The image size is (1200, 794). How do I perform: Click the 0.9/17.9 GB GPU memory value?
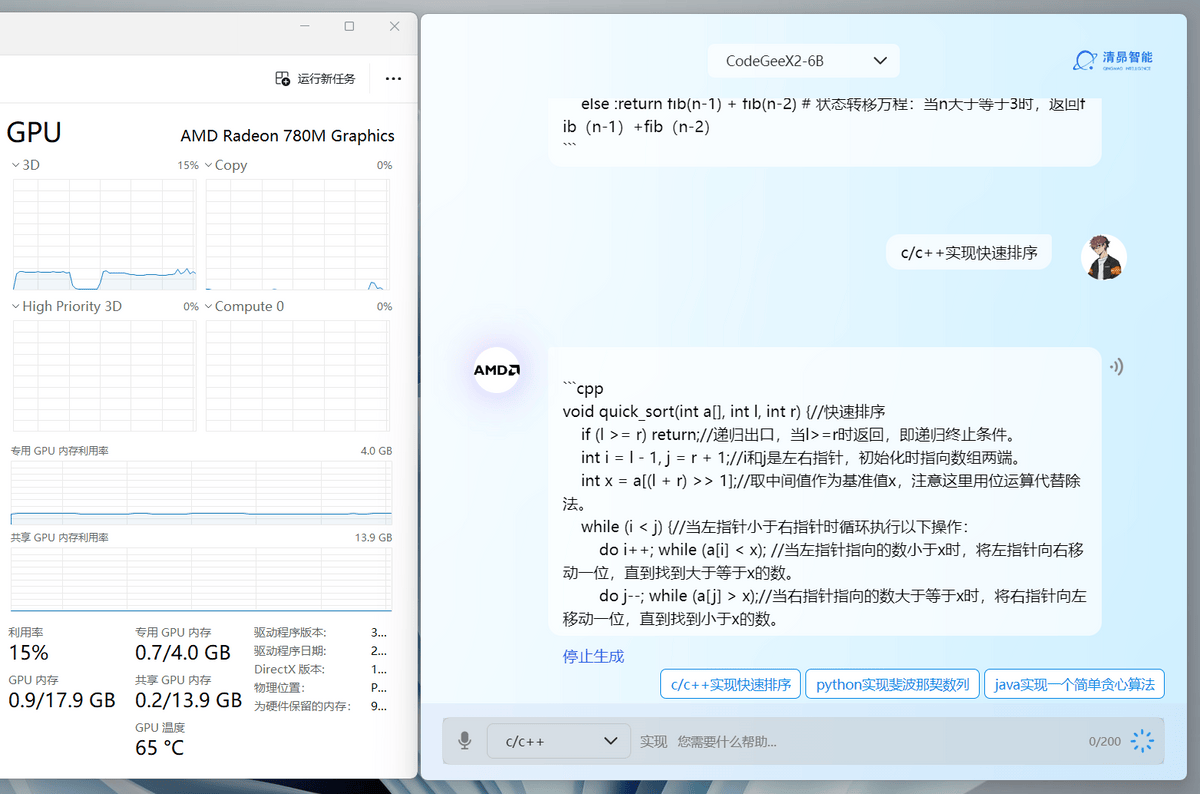click(x=62, y=700)
